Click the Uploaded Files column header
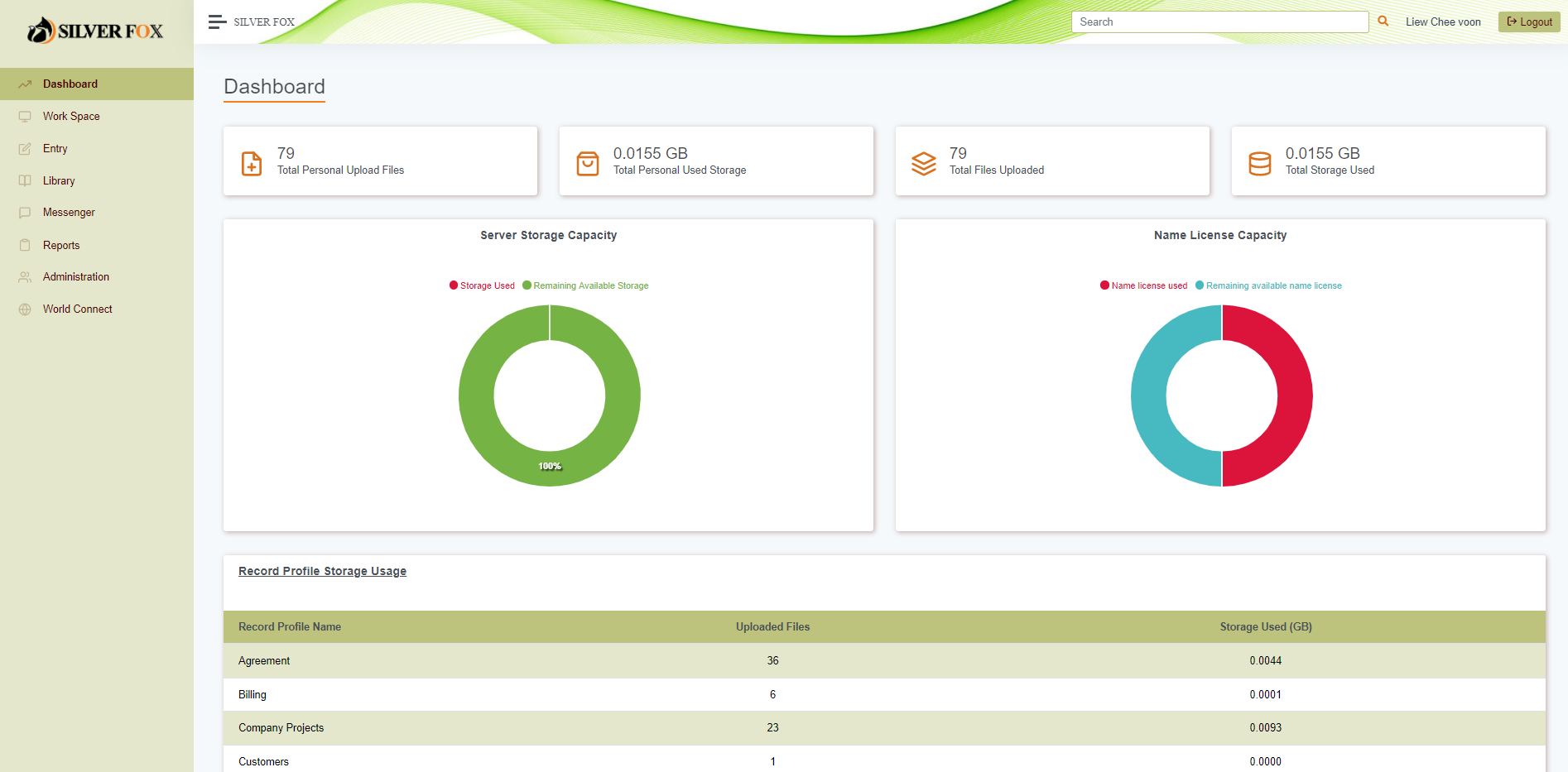 coord(772,627)
